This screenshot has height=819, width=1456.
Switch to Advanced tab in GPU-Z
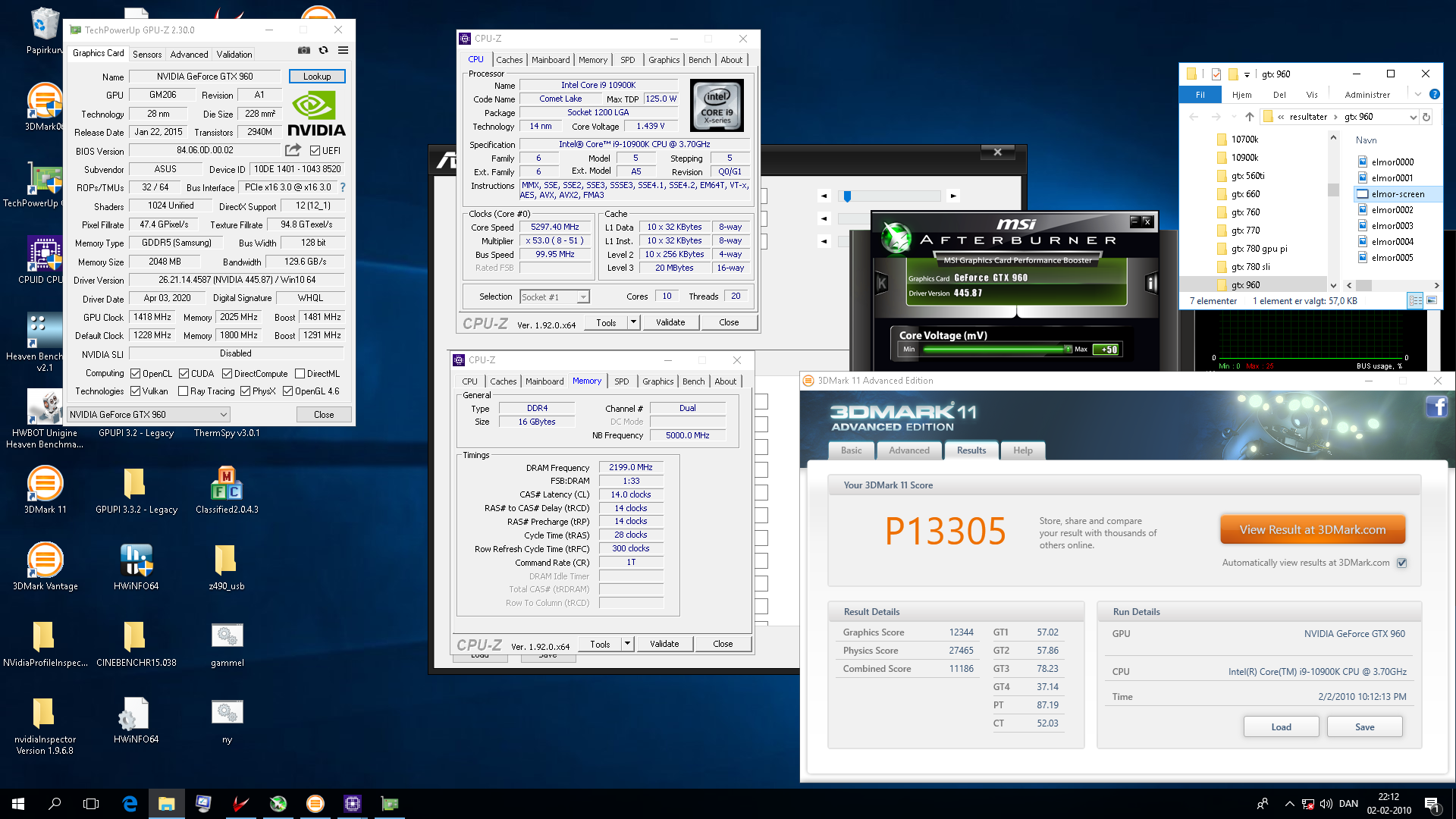[x=189, y=54]
